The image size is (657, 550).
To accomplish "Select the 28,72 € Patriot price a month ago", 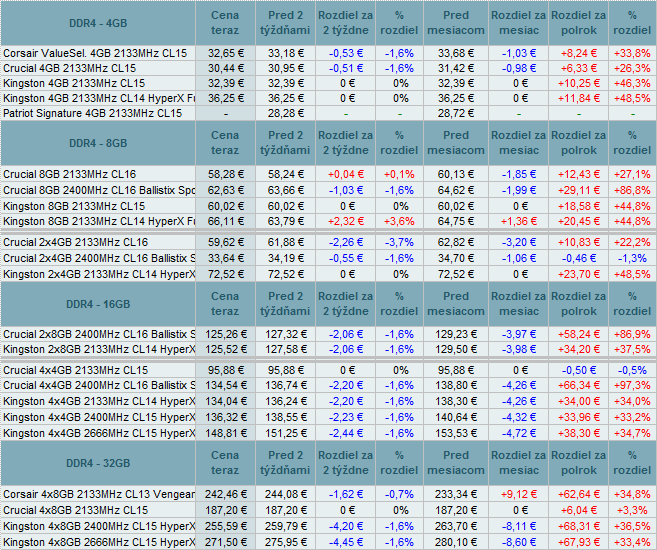I will (x=456, y=114).
